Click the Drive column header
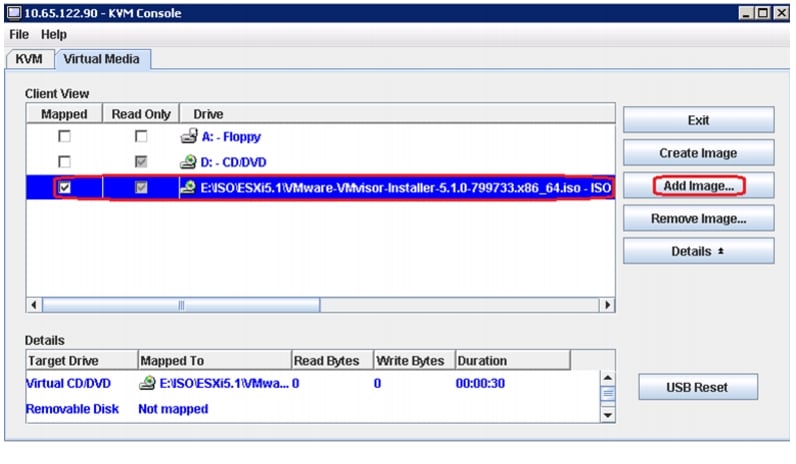Screen dimensions: 796x464 pos(397,114)
